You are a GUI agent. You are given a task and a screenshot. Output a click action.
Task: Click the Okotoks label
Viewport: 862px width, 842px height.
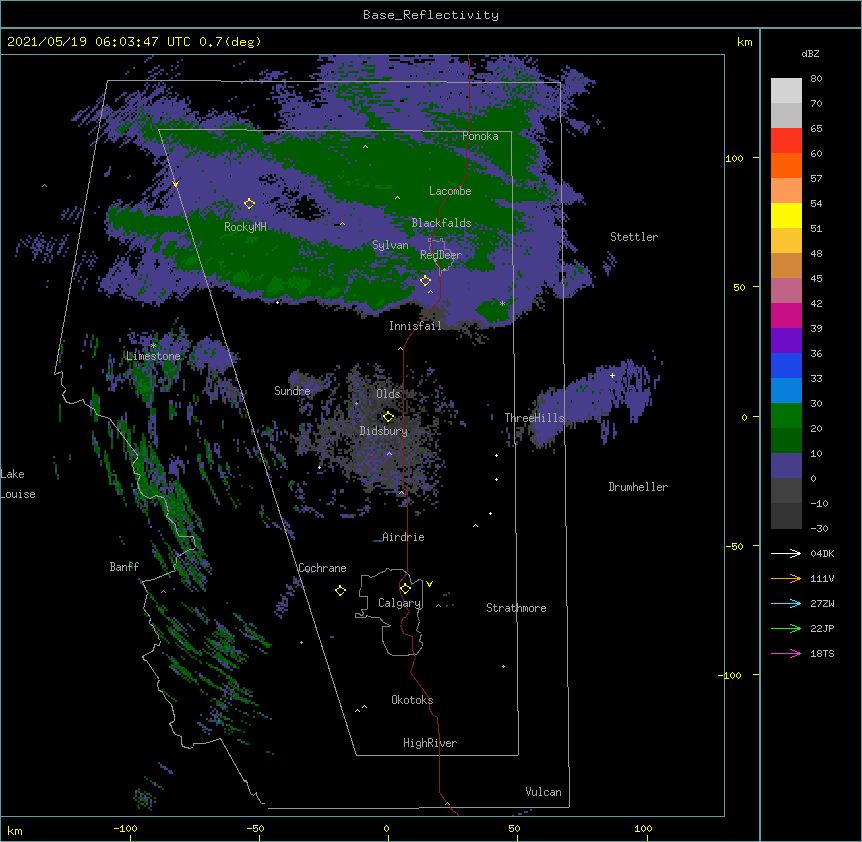(412, 700)
